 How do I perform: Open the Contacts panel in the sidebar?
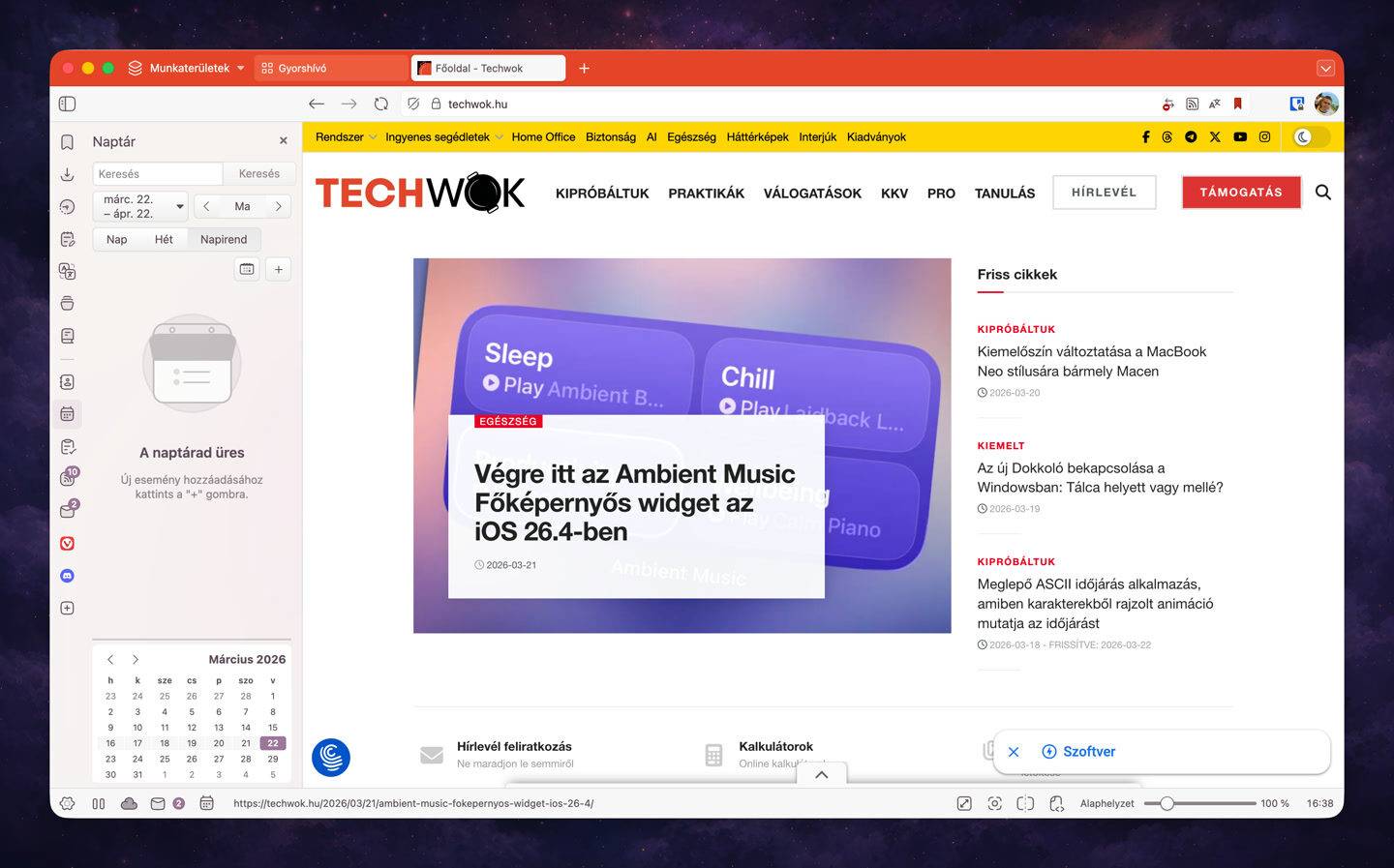click(x=67, y=382)
